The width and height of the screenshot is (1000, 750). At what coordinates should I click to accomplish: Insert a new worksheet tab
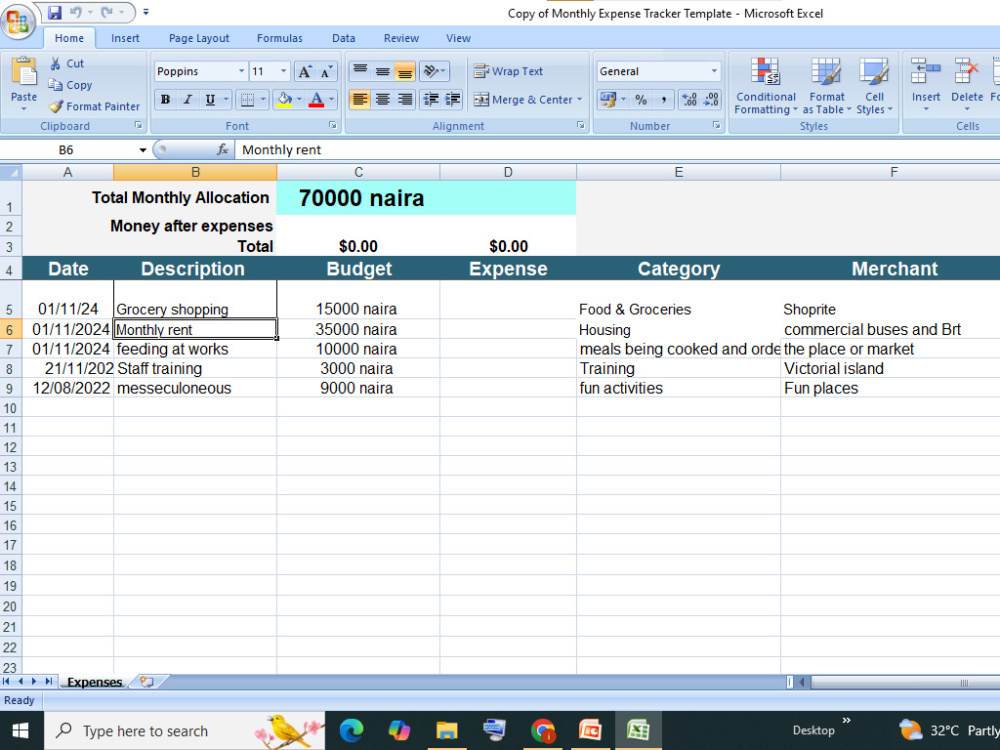147,682
